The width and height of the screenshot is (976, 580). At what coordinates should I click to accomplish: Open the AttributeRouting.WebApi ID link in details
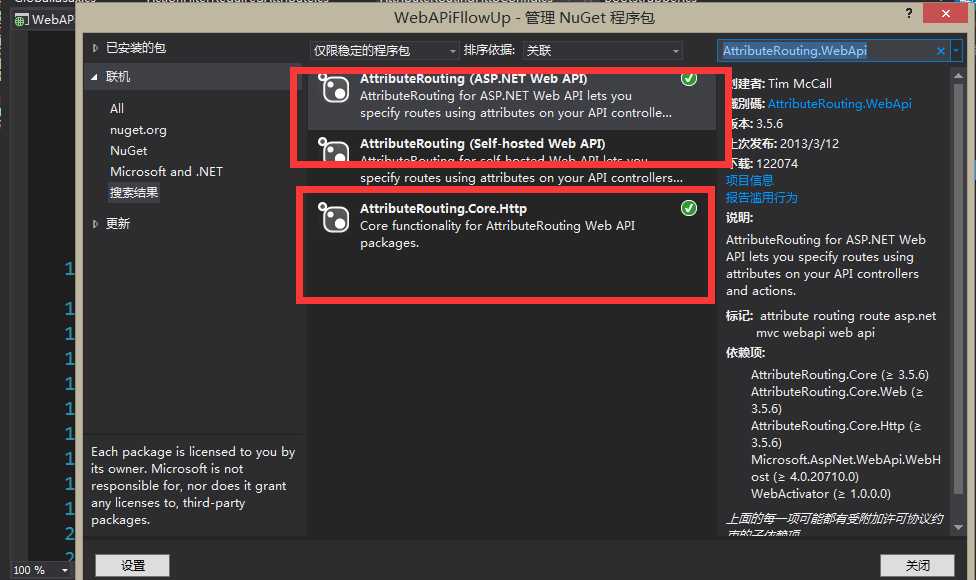coord(840,103)
